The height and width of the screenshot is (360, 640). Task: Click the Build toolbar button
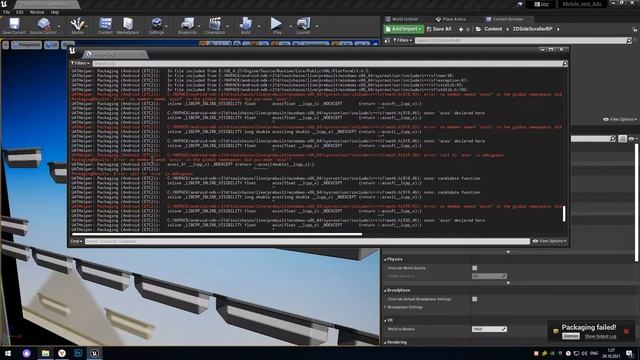click(246, 26)
